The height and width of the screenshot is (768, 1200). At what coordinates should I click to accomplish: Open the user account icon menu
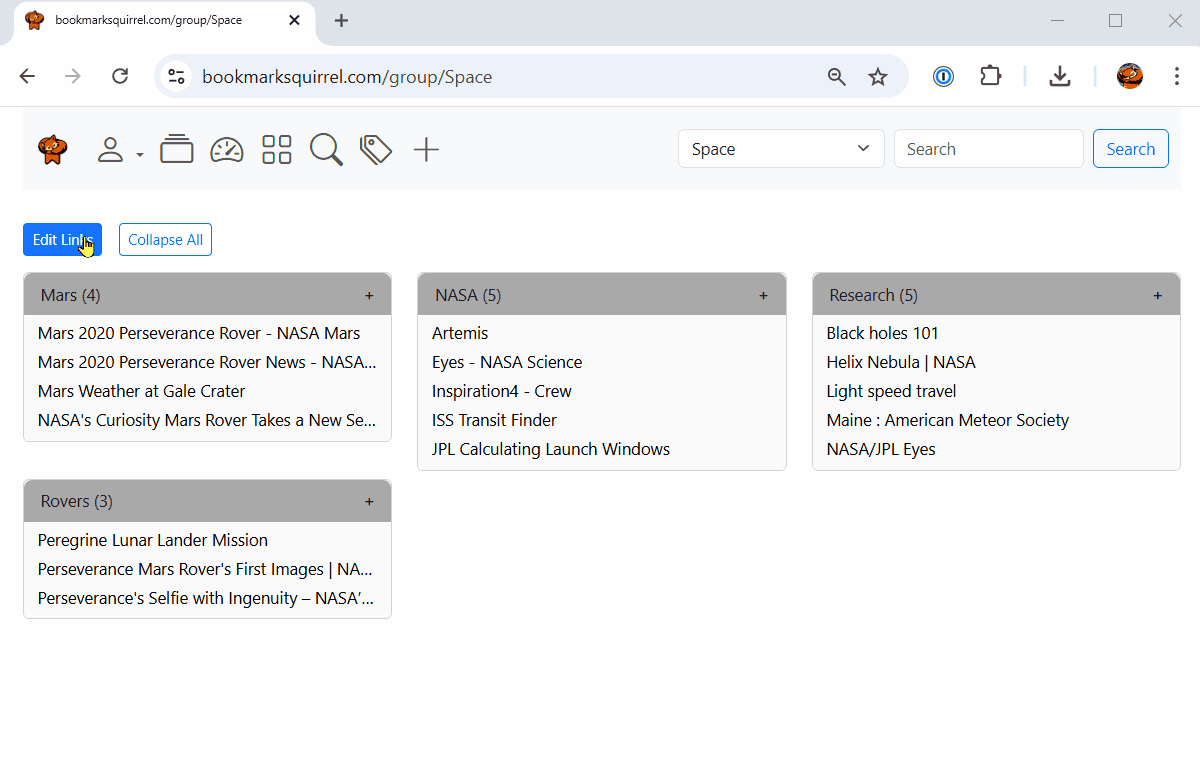(110, 150)
